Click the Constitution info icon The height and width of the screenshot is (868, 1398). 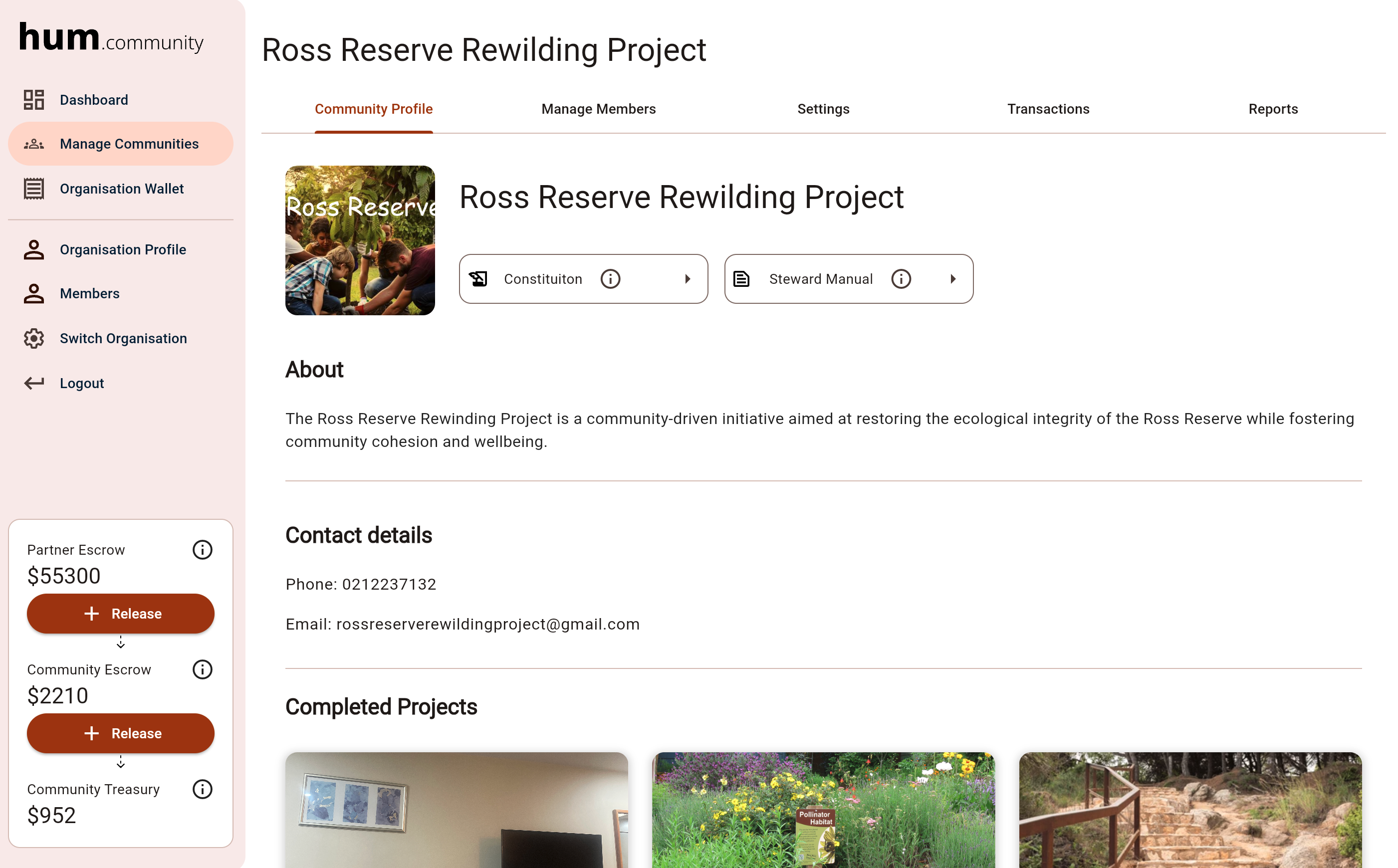[610, 279]
